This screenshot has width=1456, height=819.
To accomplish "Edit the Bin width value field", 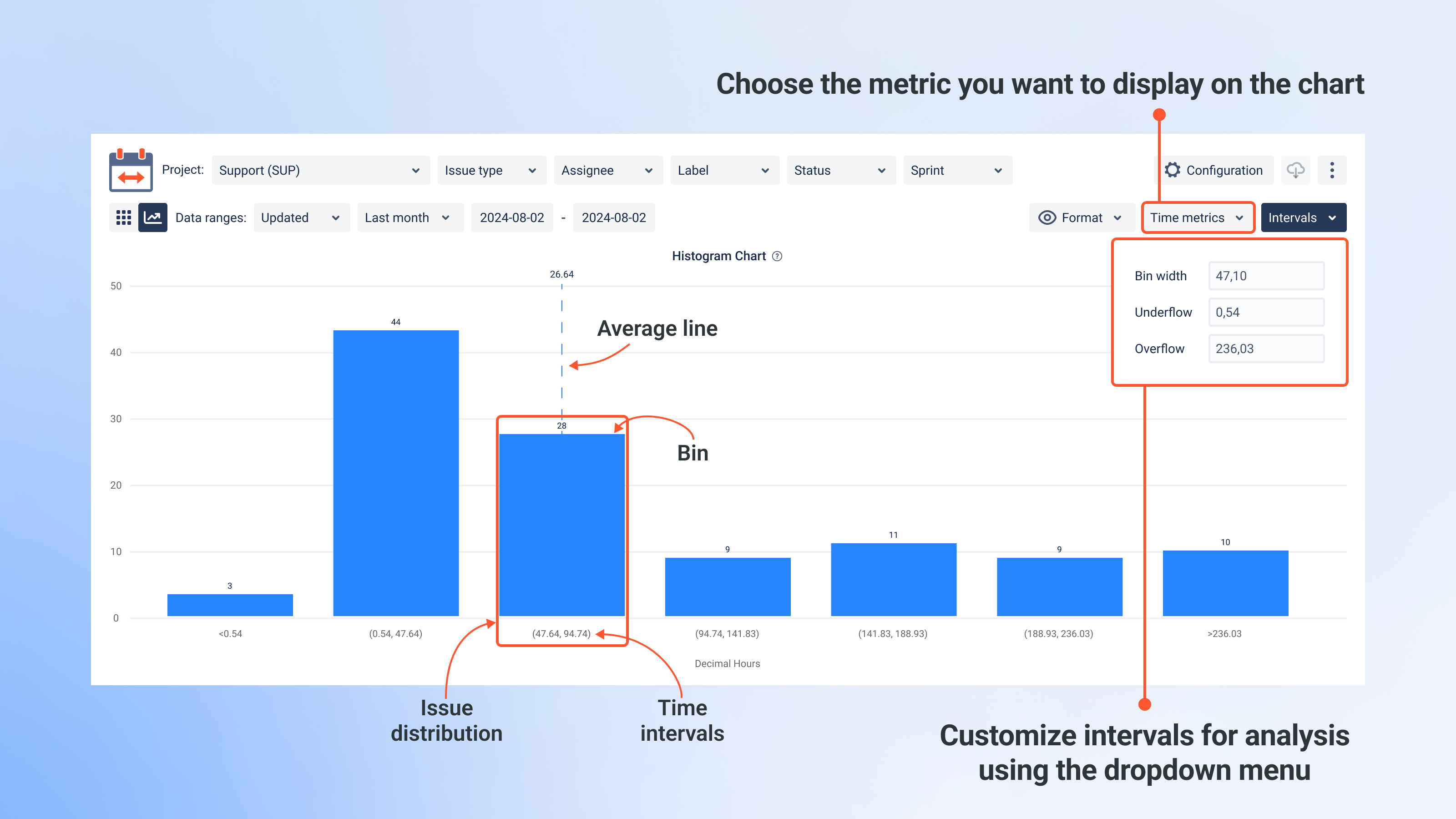I will tap(1266, 276).
